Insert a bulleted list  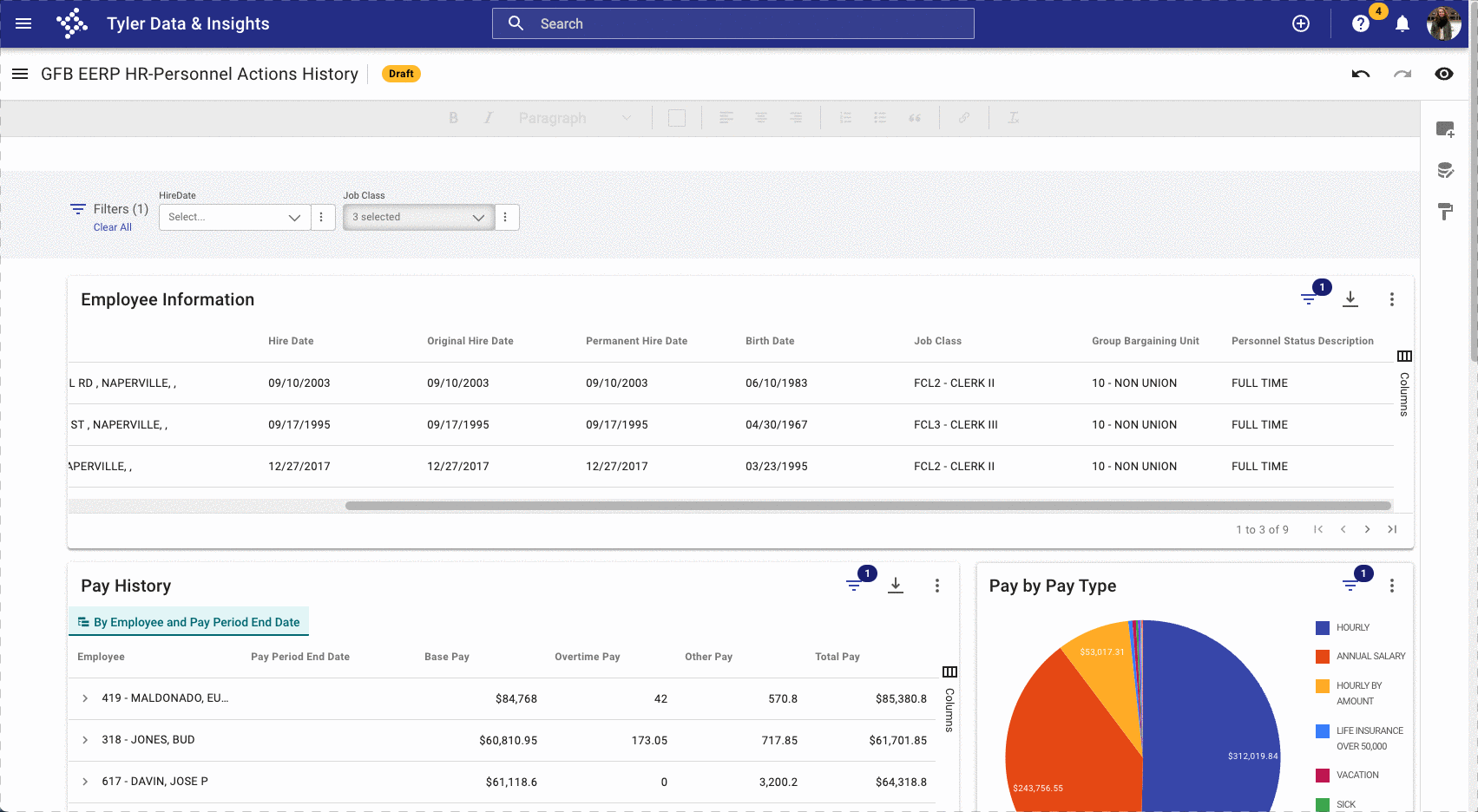coord(880,118)
